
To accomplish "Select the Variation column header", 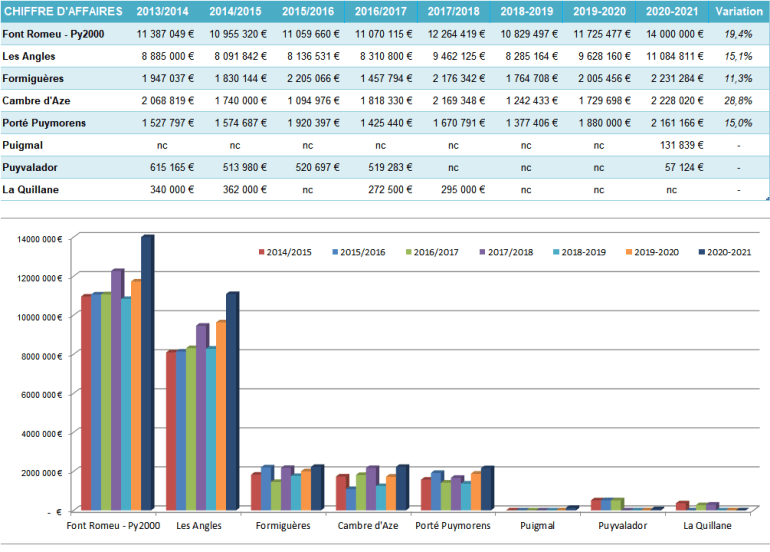I will [738, 12].
